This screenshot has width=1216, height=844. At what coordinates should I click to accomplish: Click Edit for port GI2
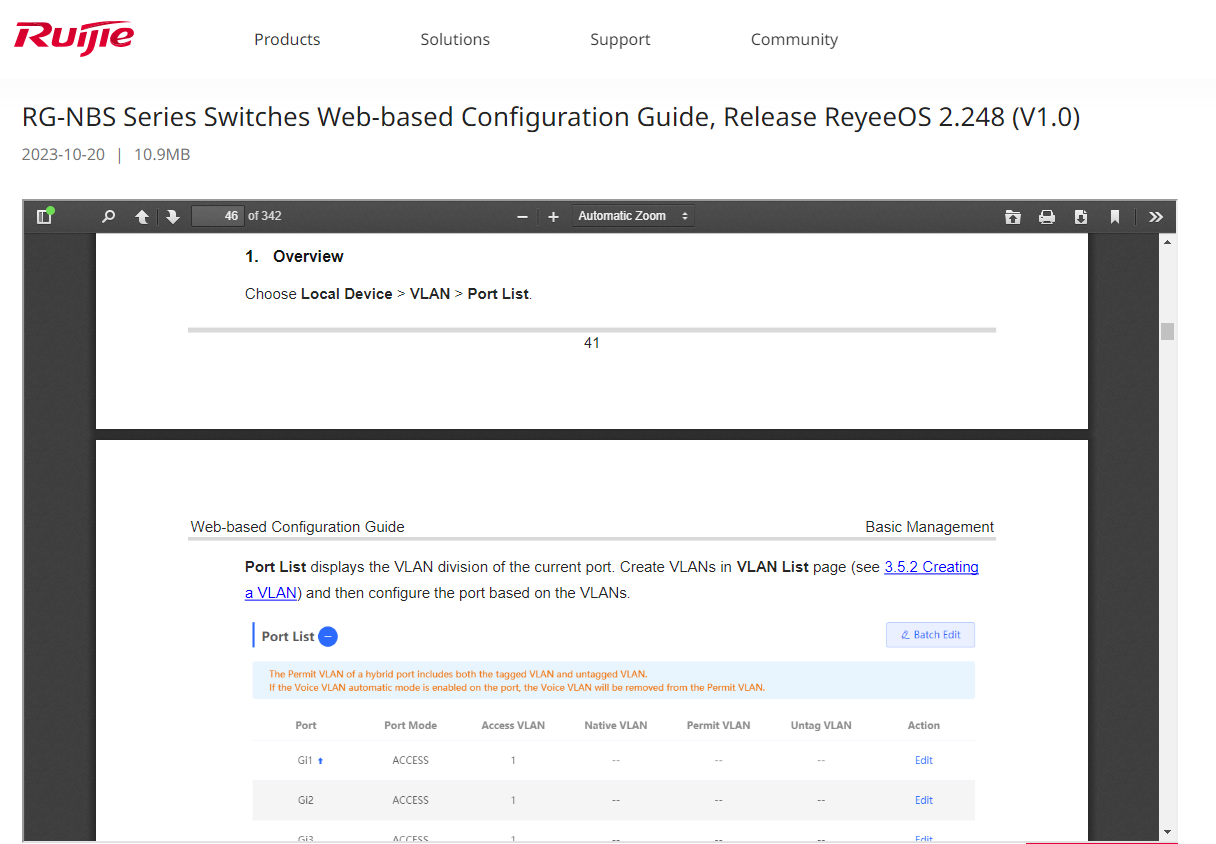pyautogui.click(x=923, y=800)
